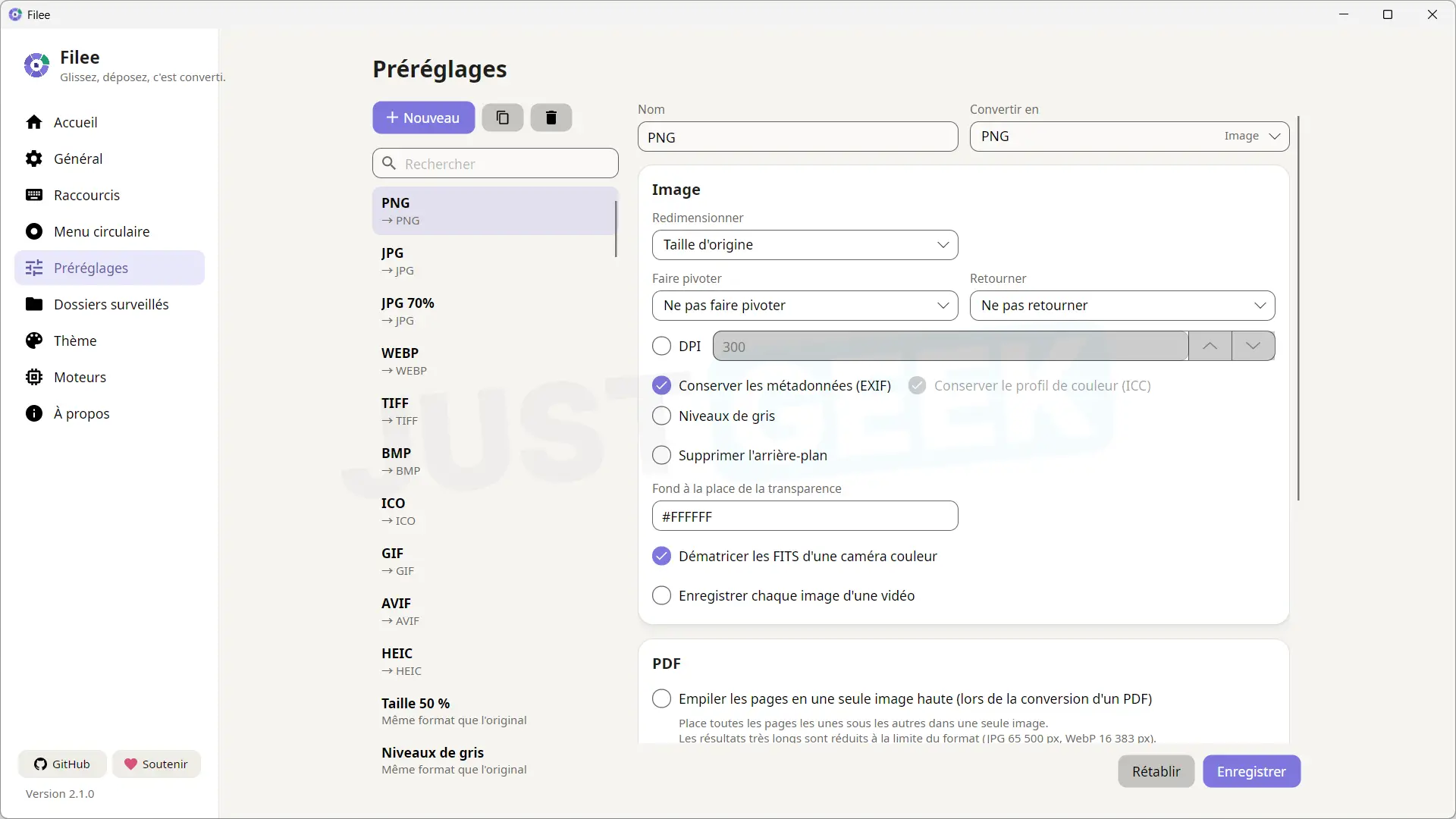
Task: Open Dossiers surveillés in the sidebar
Action: (x=110, y=304)
